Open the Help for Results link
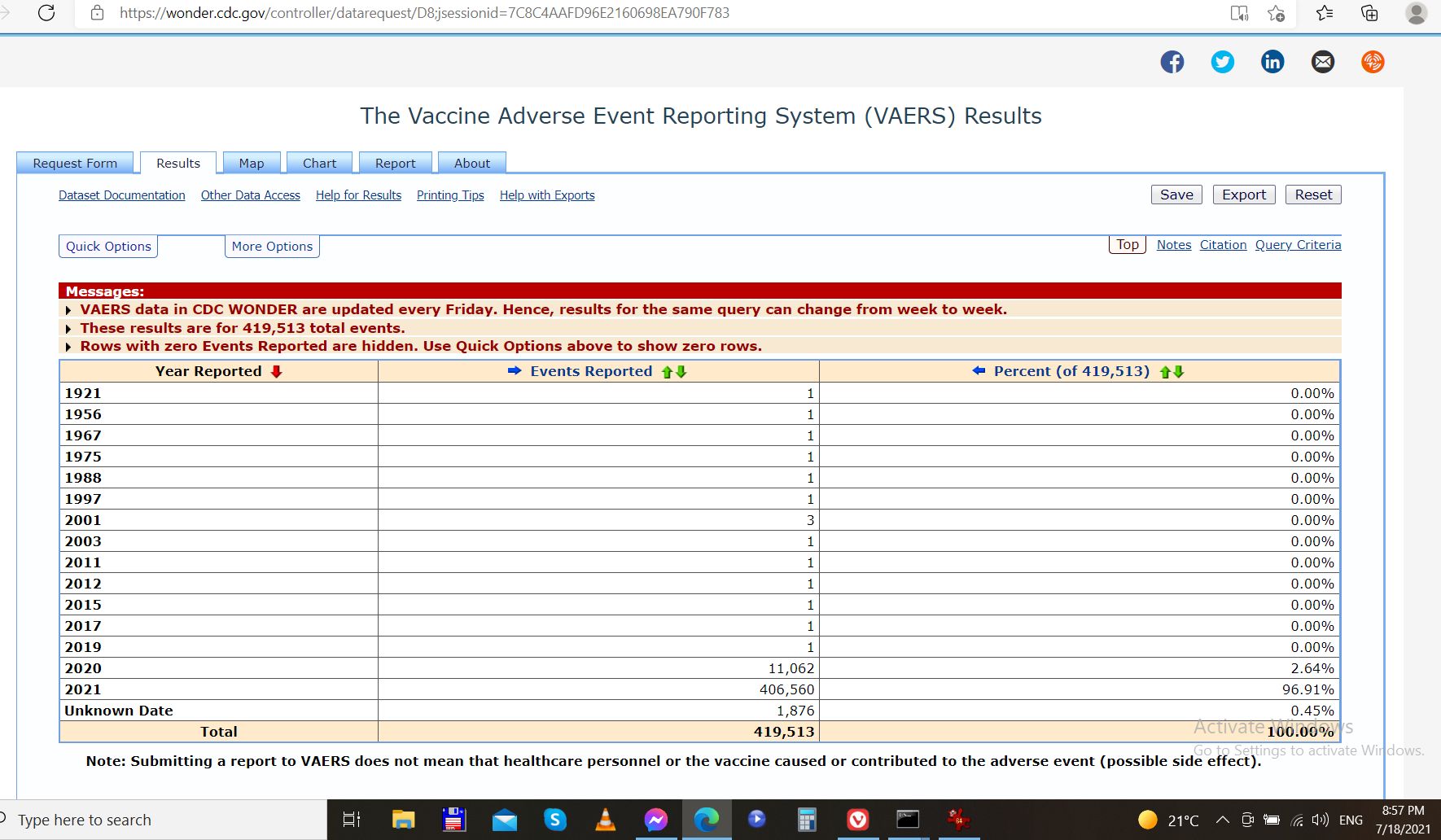This screenshot has height=840, width=1441. pyautogui.click(x=358, y=195)
